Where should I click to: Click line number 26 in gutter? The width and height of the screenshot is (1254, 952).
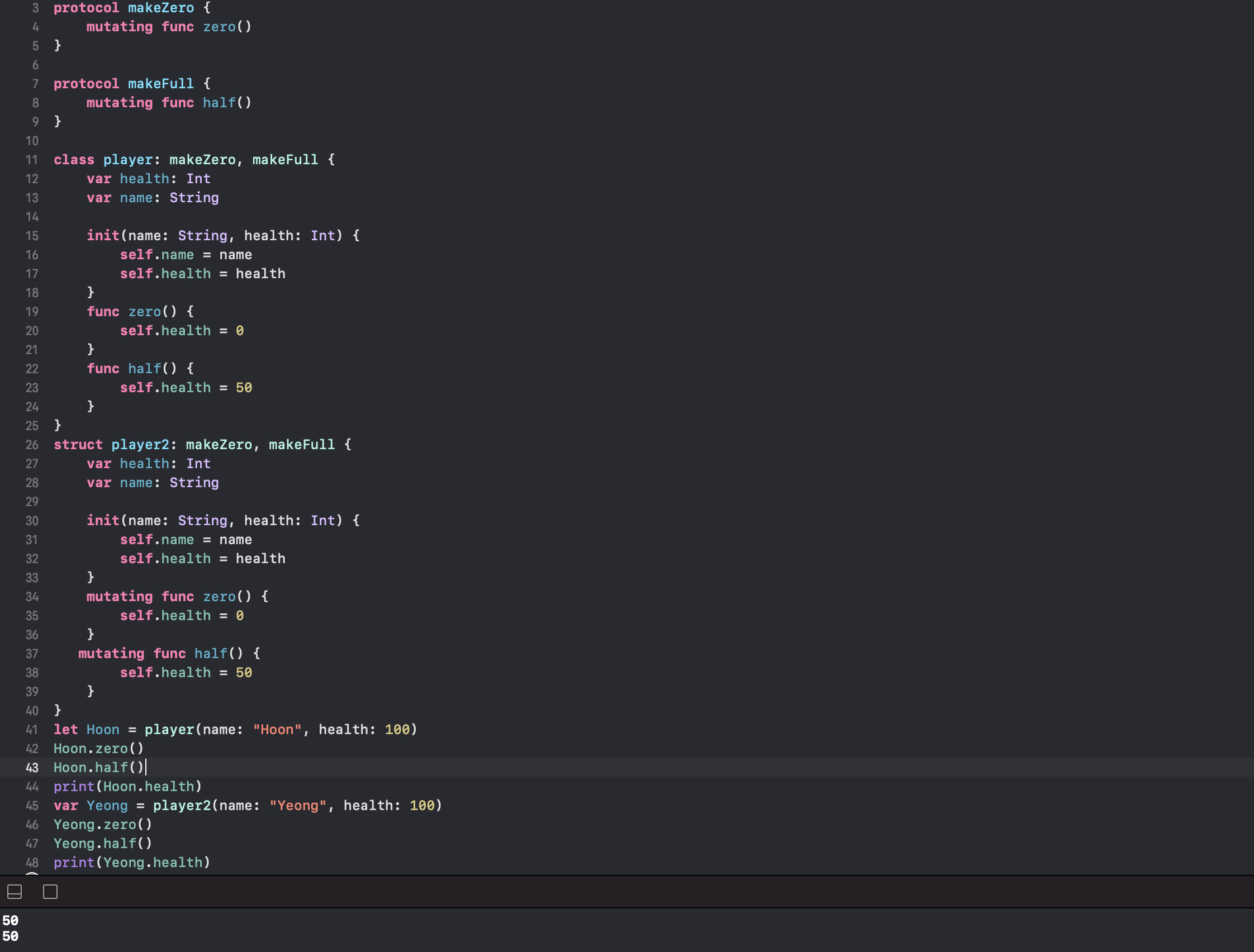(32, 445)
